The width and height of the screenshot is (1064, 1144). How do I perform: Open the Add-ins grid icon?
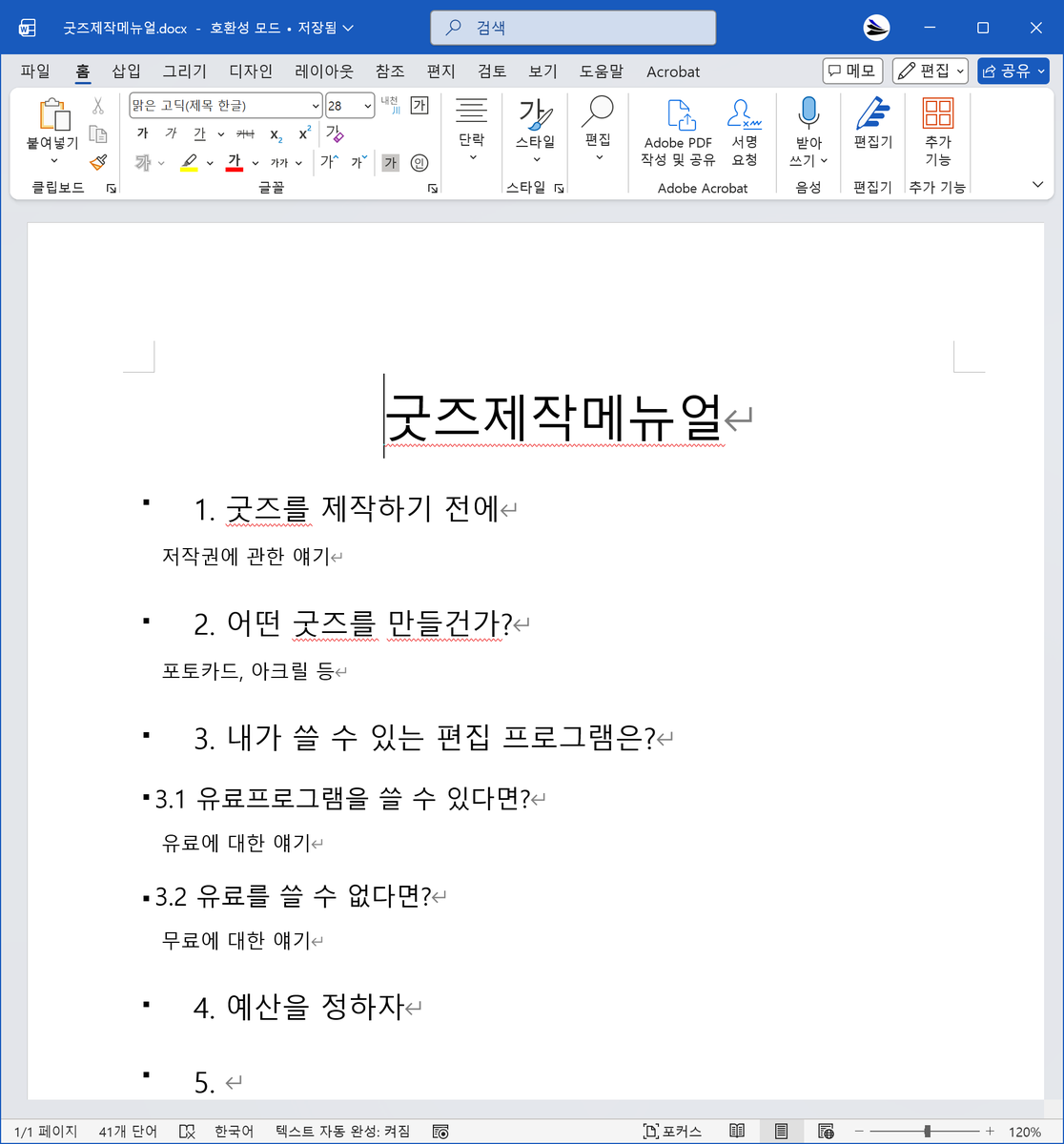(x=938, y=133)
